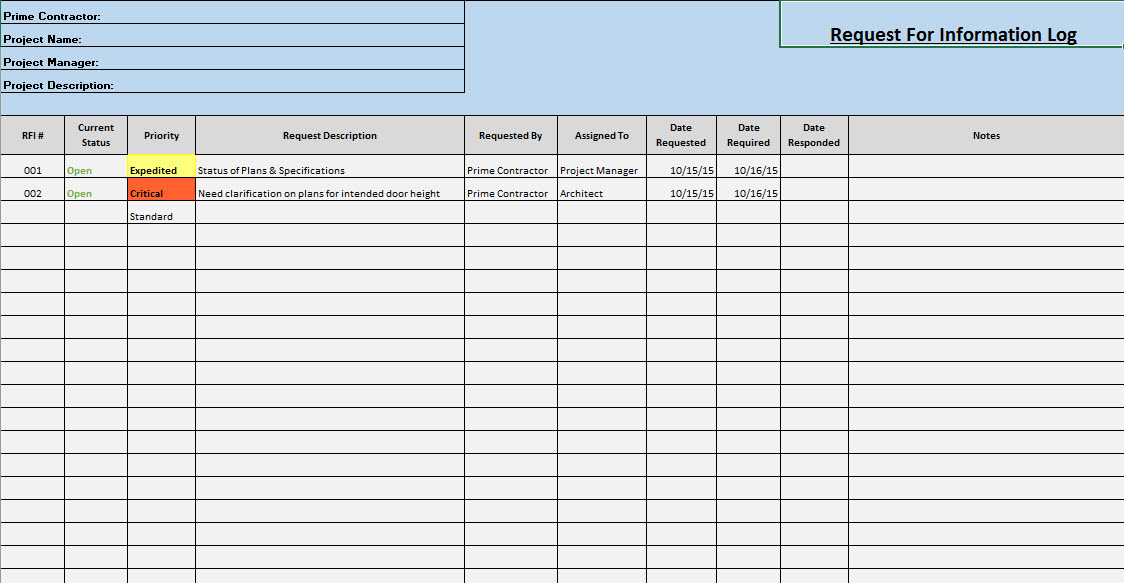Click the Request For Information Log title
Image resolution: width=1124 pixels, height=583 pixels.
[953, 34]
